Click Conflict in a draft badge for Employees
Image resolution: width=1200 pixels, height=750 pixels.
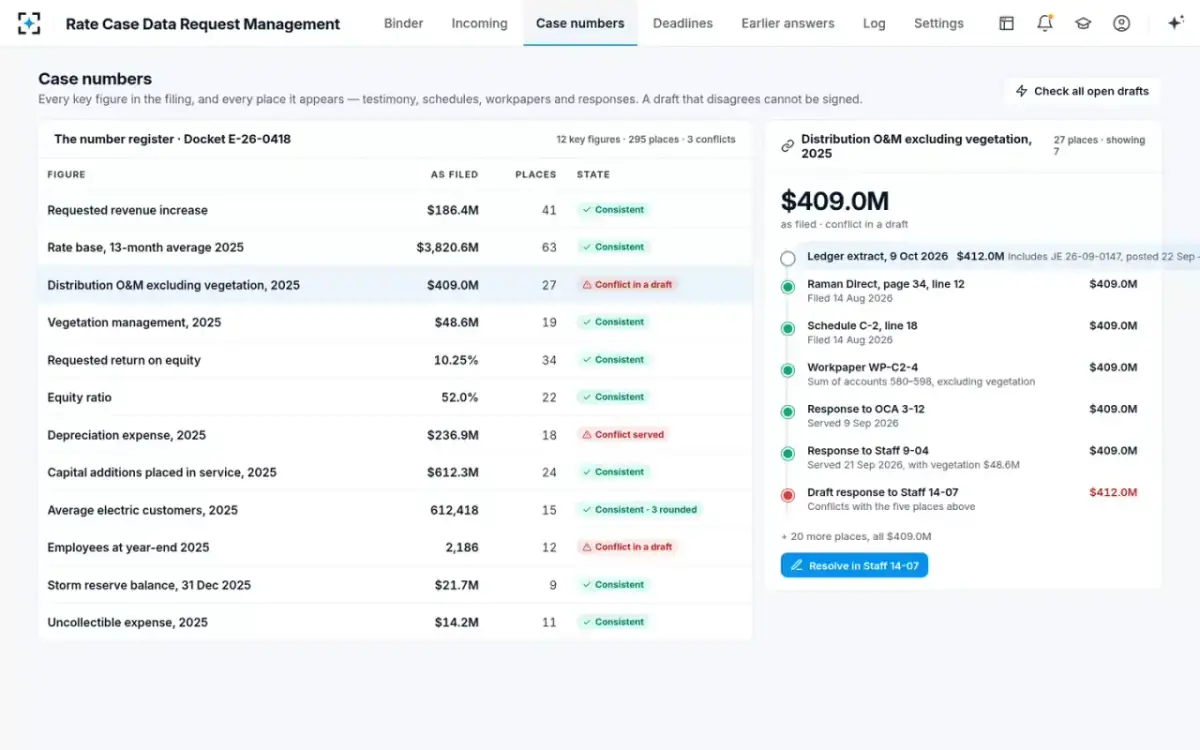pos(627,547)
